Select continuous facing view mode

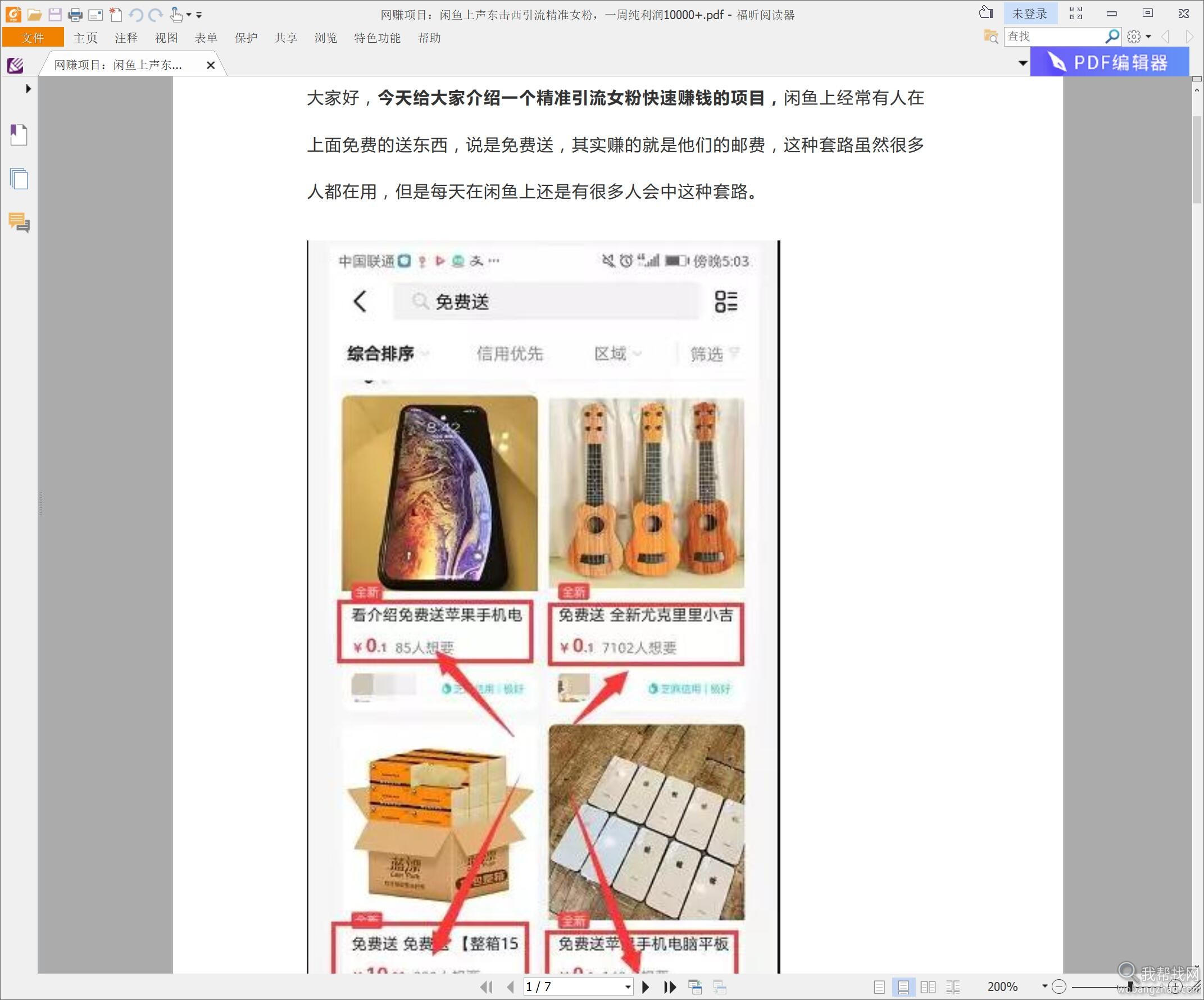(x=953, y=987)
